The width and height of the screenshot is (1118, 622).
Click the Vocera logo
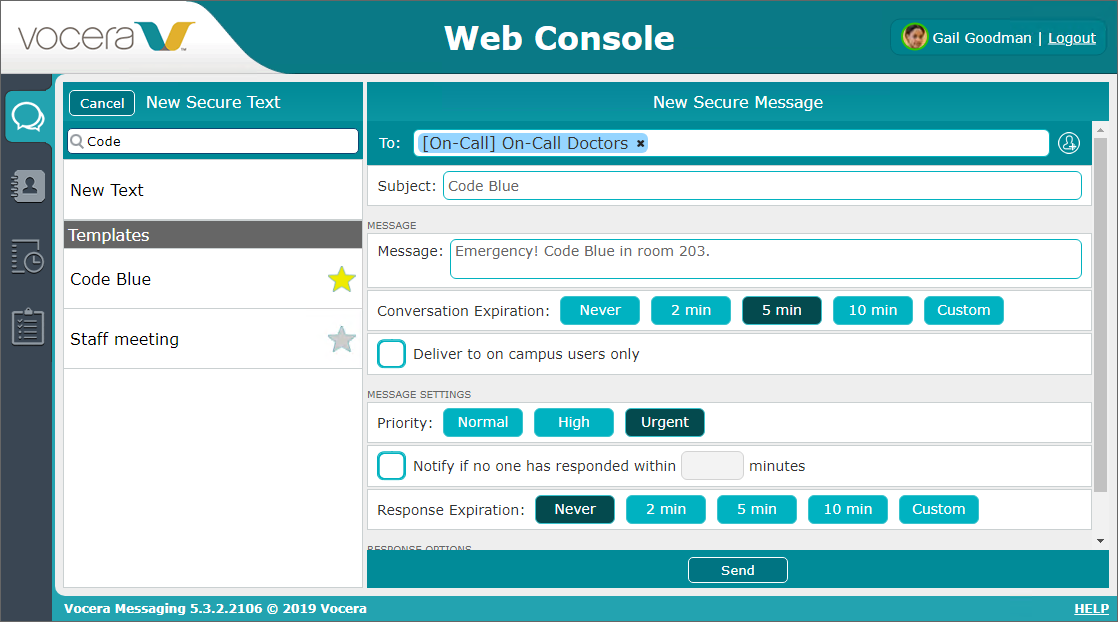tap(106, 36)
